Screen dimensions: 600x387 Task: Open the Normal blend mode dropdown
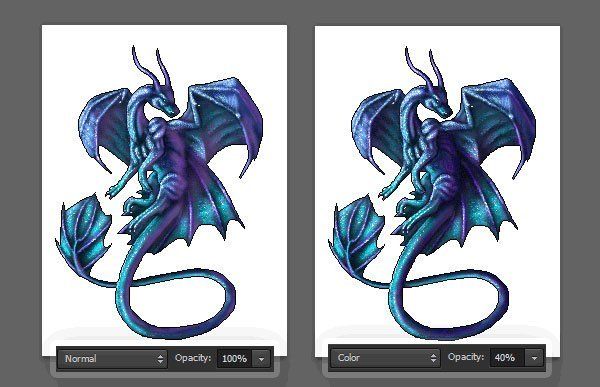click(x=112, y=359)
